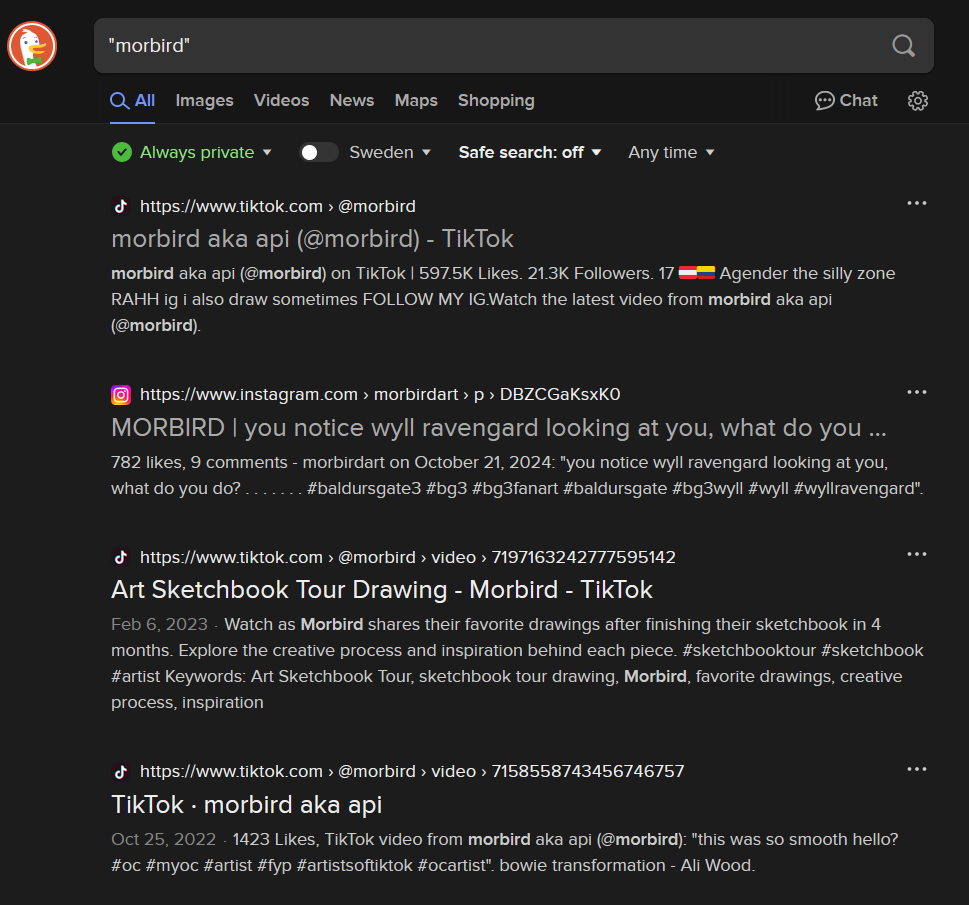969x905 pixels.
Task: Click snippet 'bowie transformation - Ali Wood'
Action: (627, 865)
